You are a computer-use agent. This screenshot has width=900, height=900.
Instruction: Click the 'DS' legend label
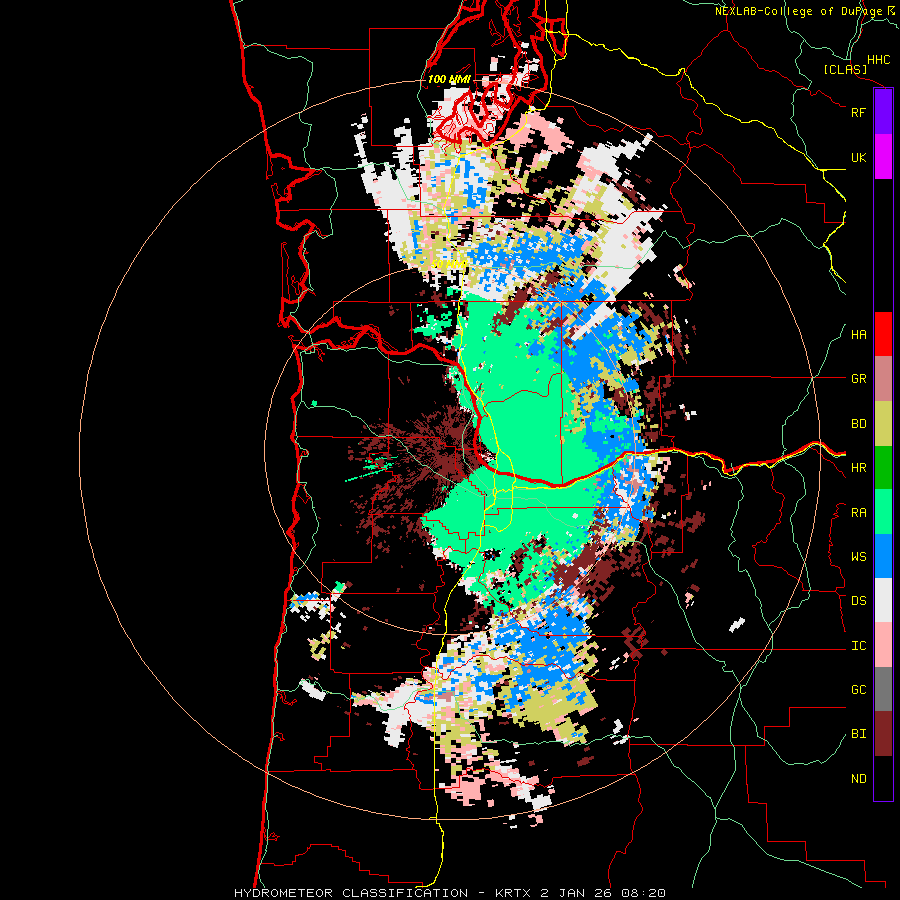coord(858,601)
